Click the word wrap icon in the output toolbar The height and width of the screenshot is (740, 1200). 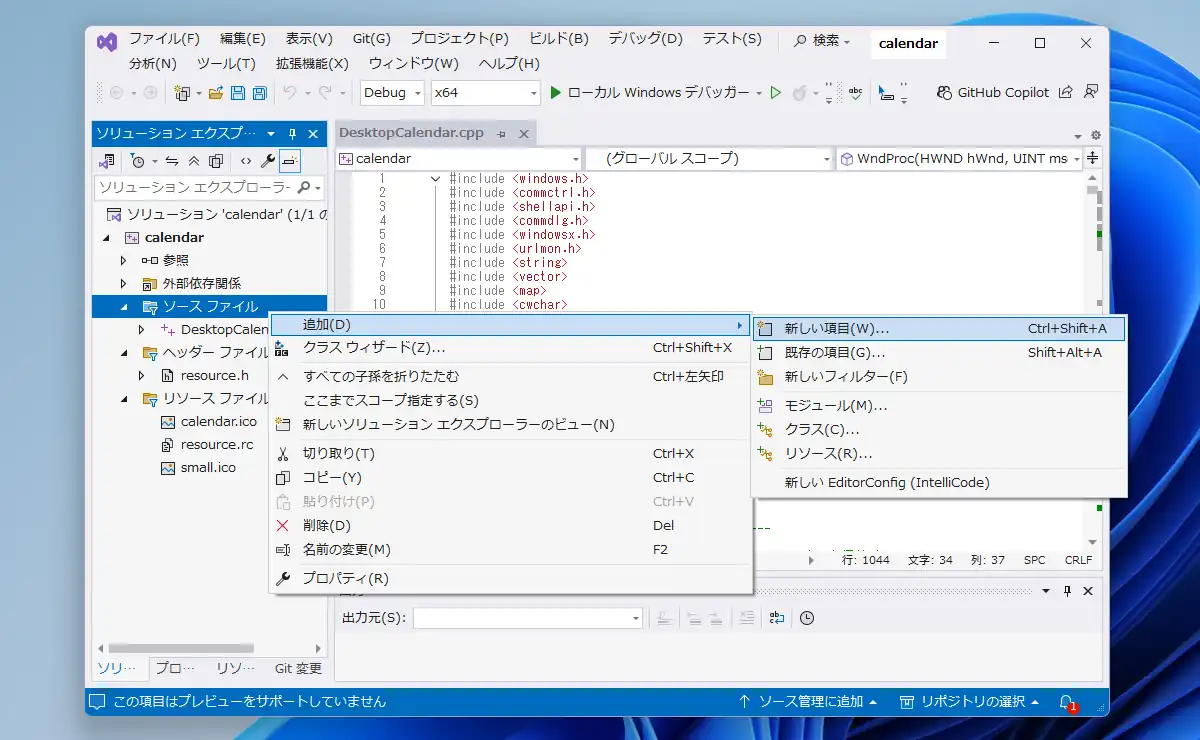(x=777, y=618)
